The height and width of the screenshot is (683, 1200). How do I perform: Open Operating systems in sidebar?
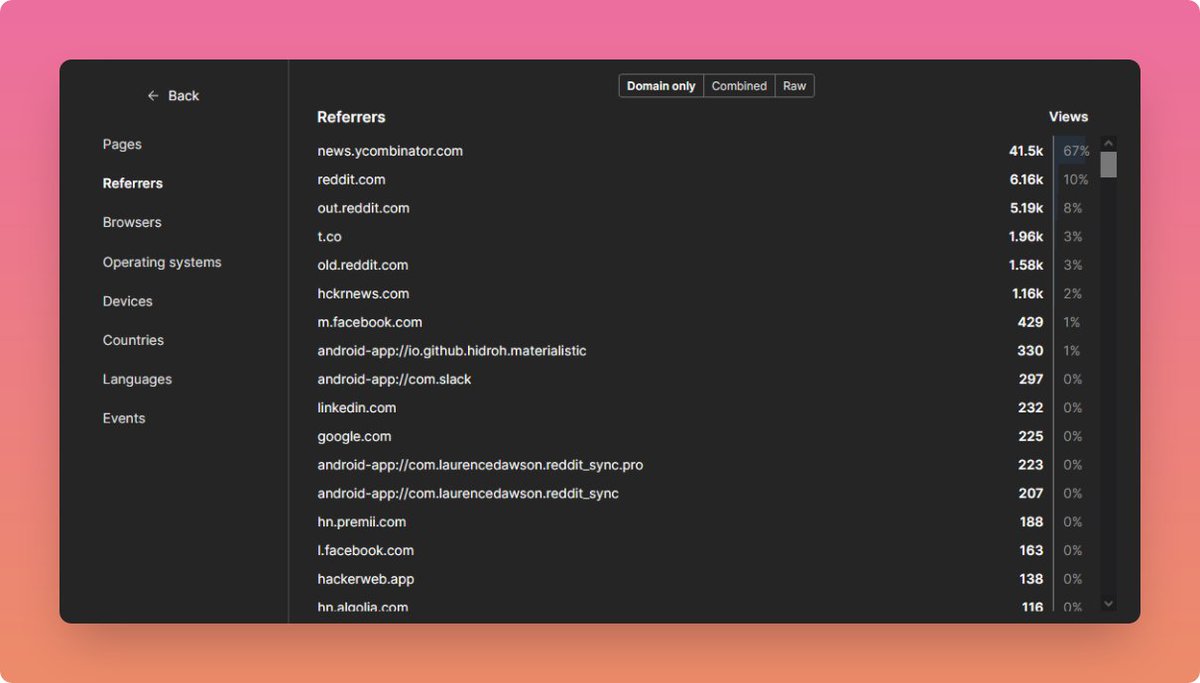coord(162,262)
